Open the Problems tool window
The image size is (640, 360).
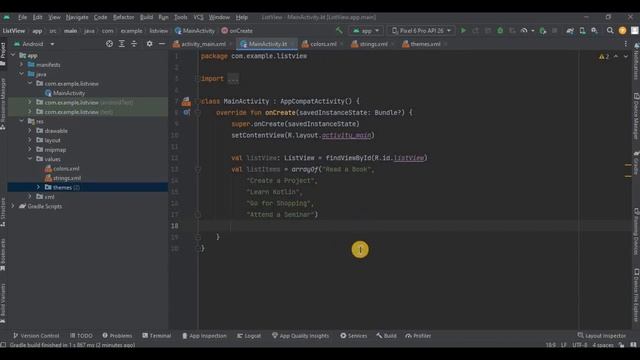point(117,336)
